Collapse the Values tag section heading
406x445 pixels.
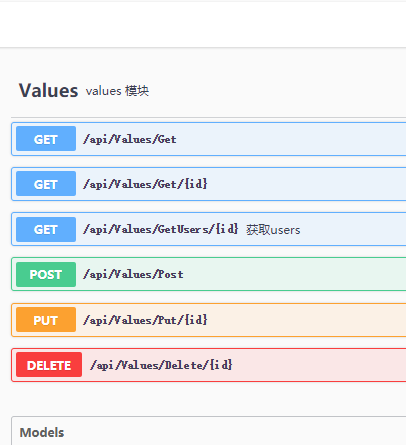pos(48,90)
